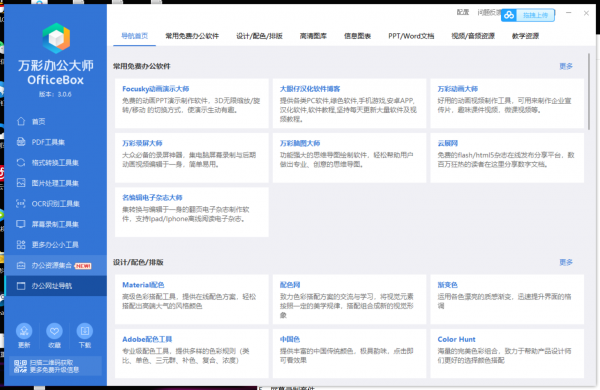Image resolution: width=600 pixels, height=390 pixels.
Task: Select the 办公网址导航 icon
Action: (x=21, y=286)
